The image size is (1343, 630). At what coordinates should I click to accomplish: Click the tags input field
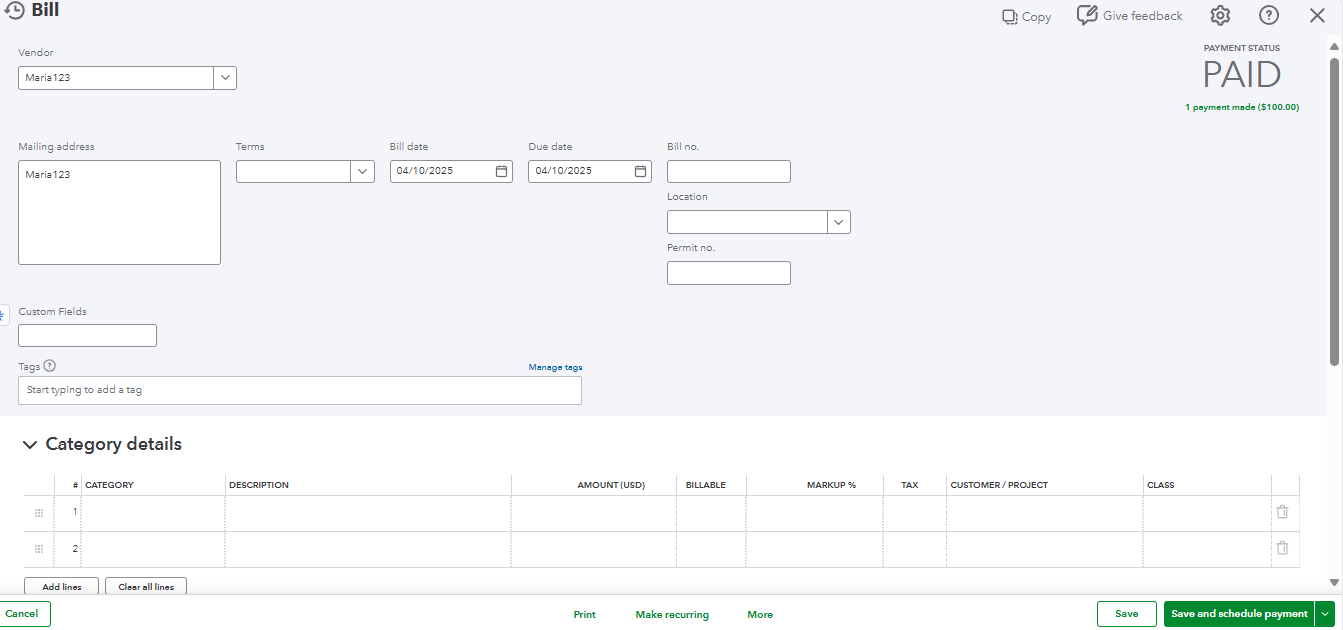pyautogui.click(x=300, y=390)
